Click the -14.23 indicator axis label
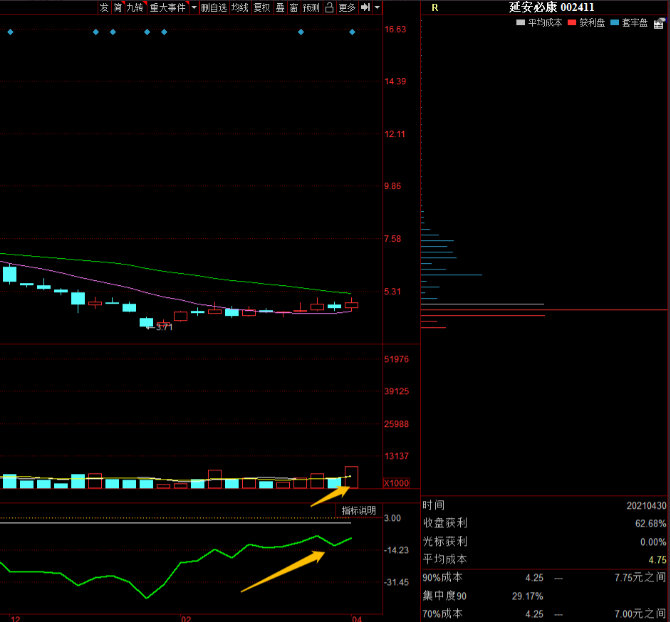This screenshot has width=670, height=622. click(x=396, y=550)
